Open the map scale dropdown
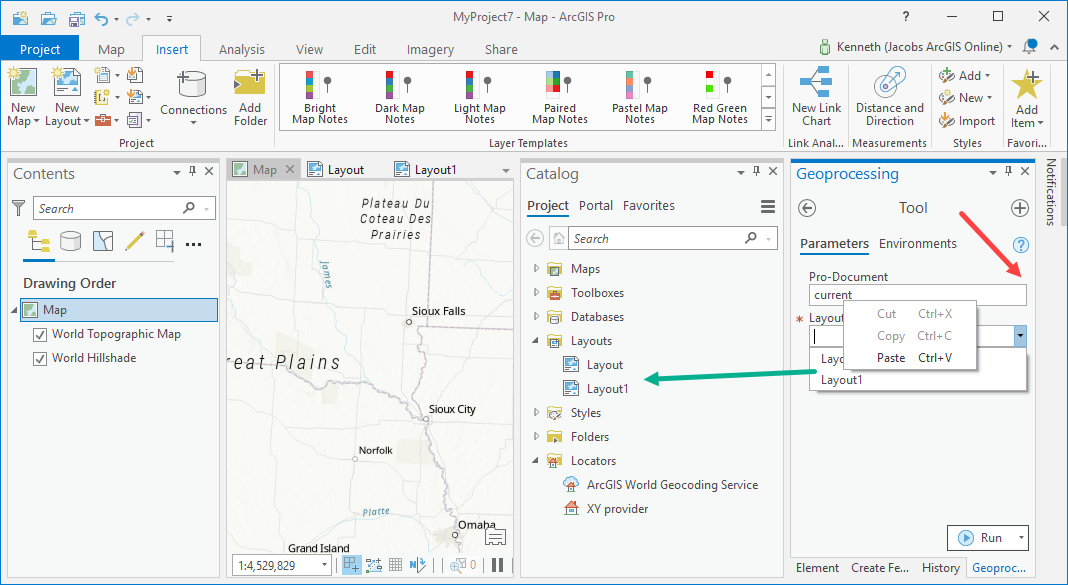This screenshot has height=585, width=1068. tap(325, 564)
